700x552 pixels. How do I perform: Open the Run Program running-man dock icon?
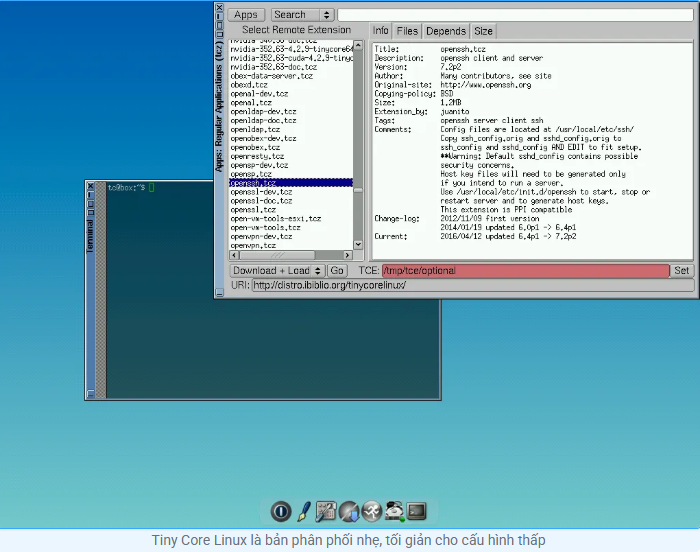tap(372, 511)
